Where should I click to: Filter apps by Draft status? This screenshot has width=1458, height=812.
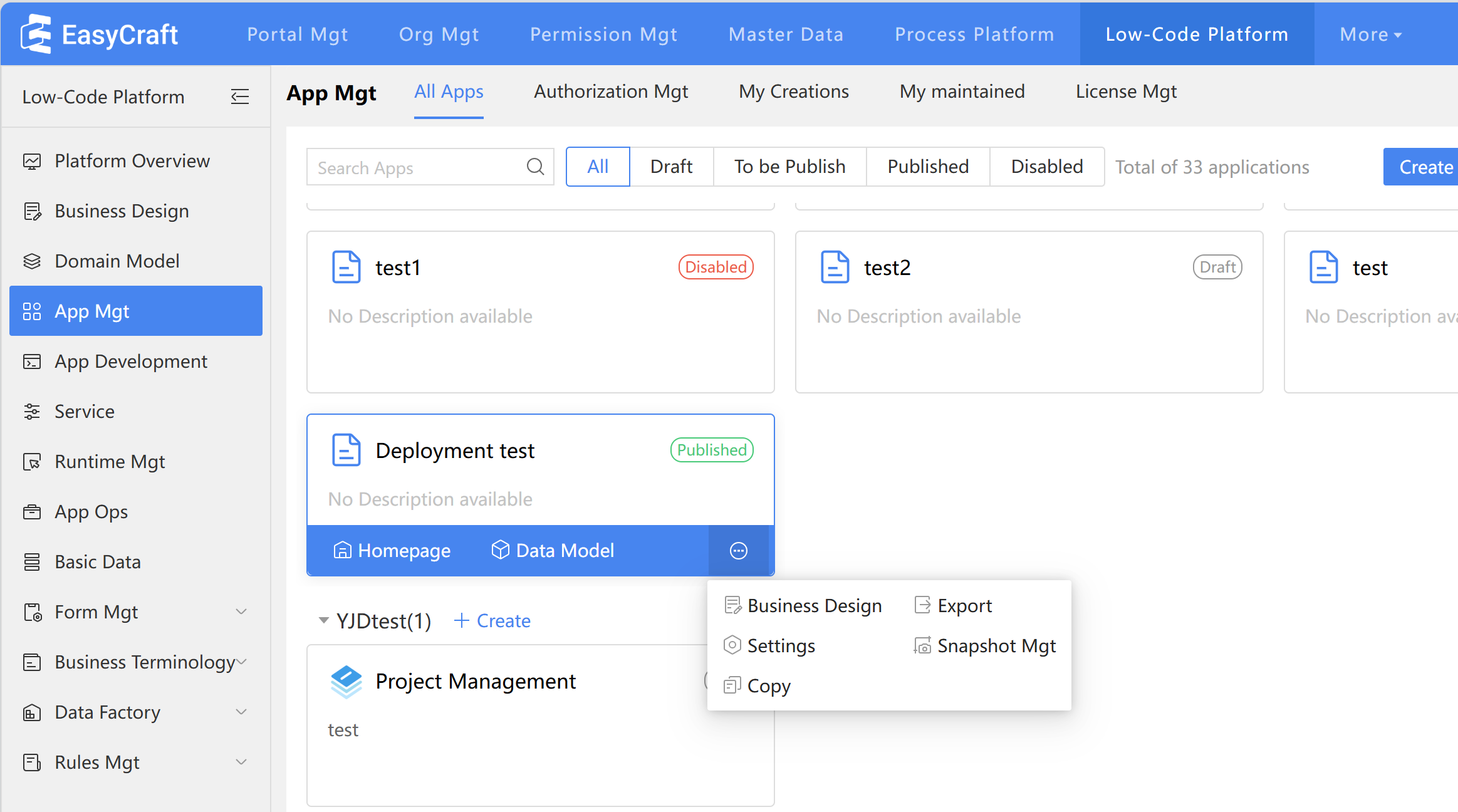click(x=671, y=167)
